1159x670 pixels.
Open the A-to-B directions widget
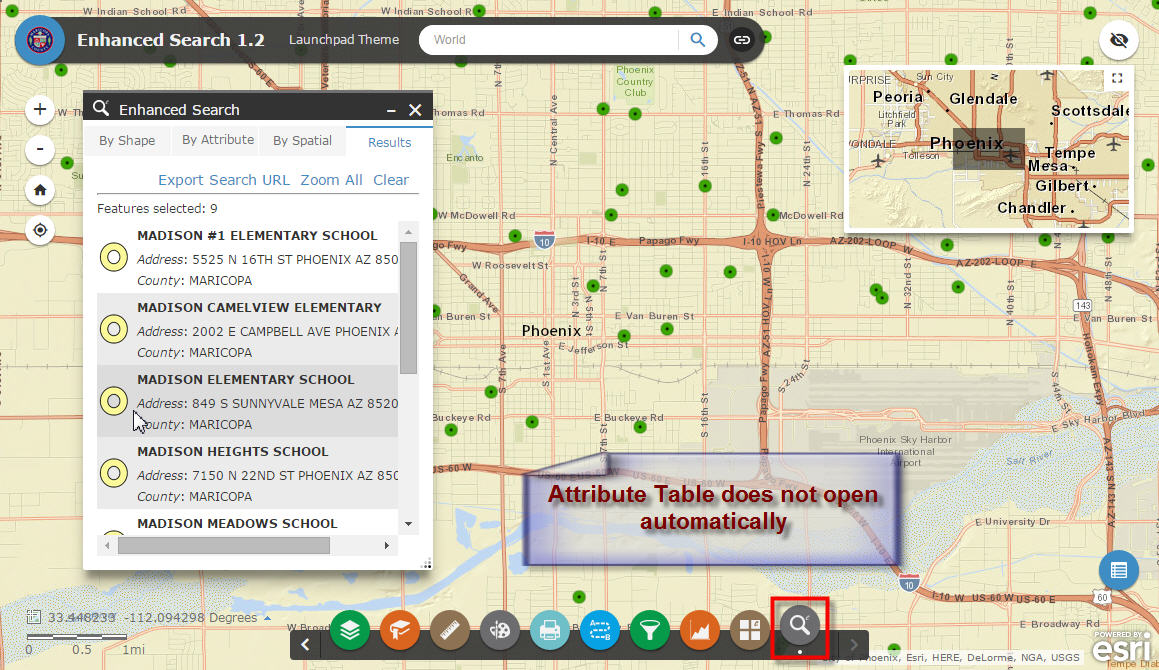(599, 630)
